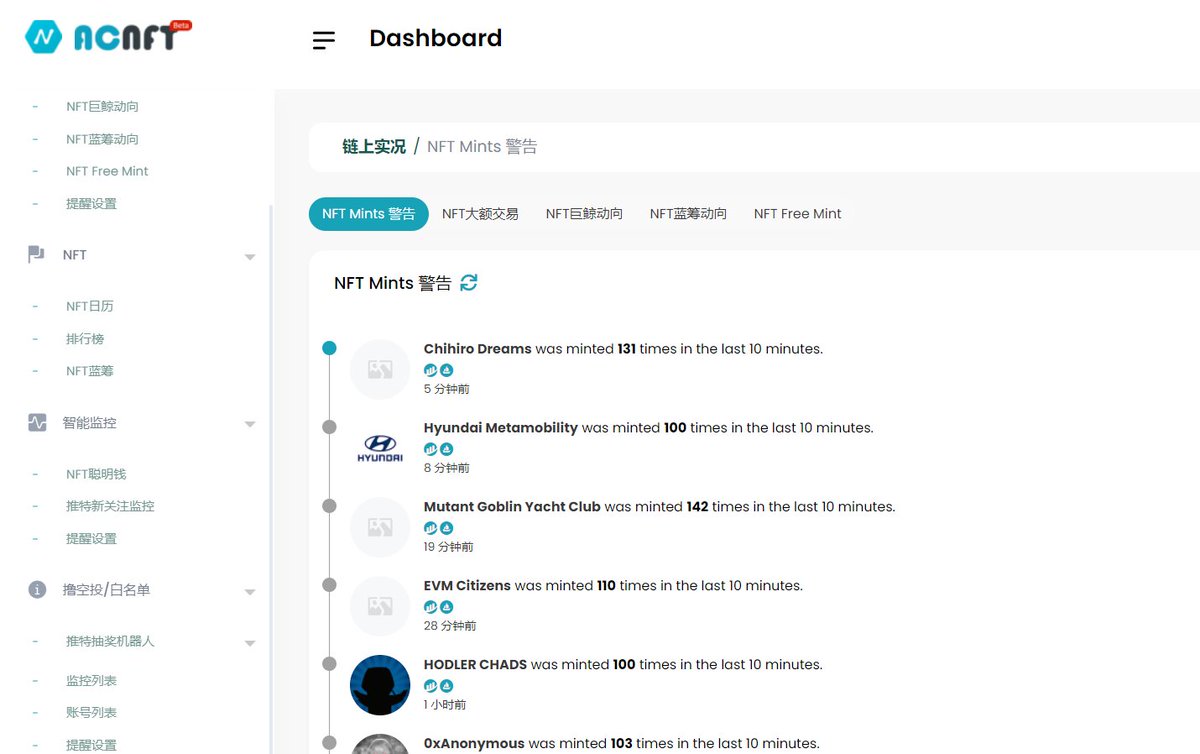
Task: Open chart icon for Hyundai Metamobility
Action: point(431,449)
